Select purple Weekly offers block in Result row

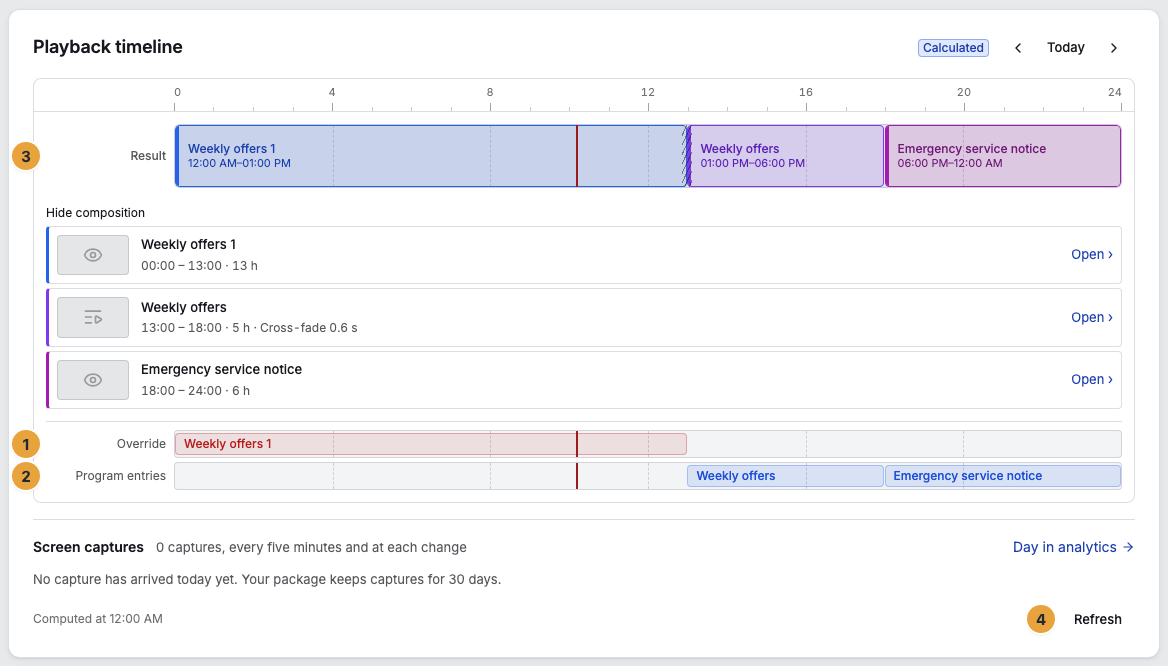point(786,156)
